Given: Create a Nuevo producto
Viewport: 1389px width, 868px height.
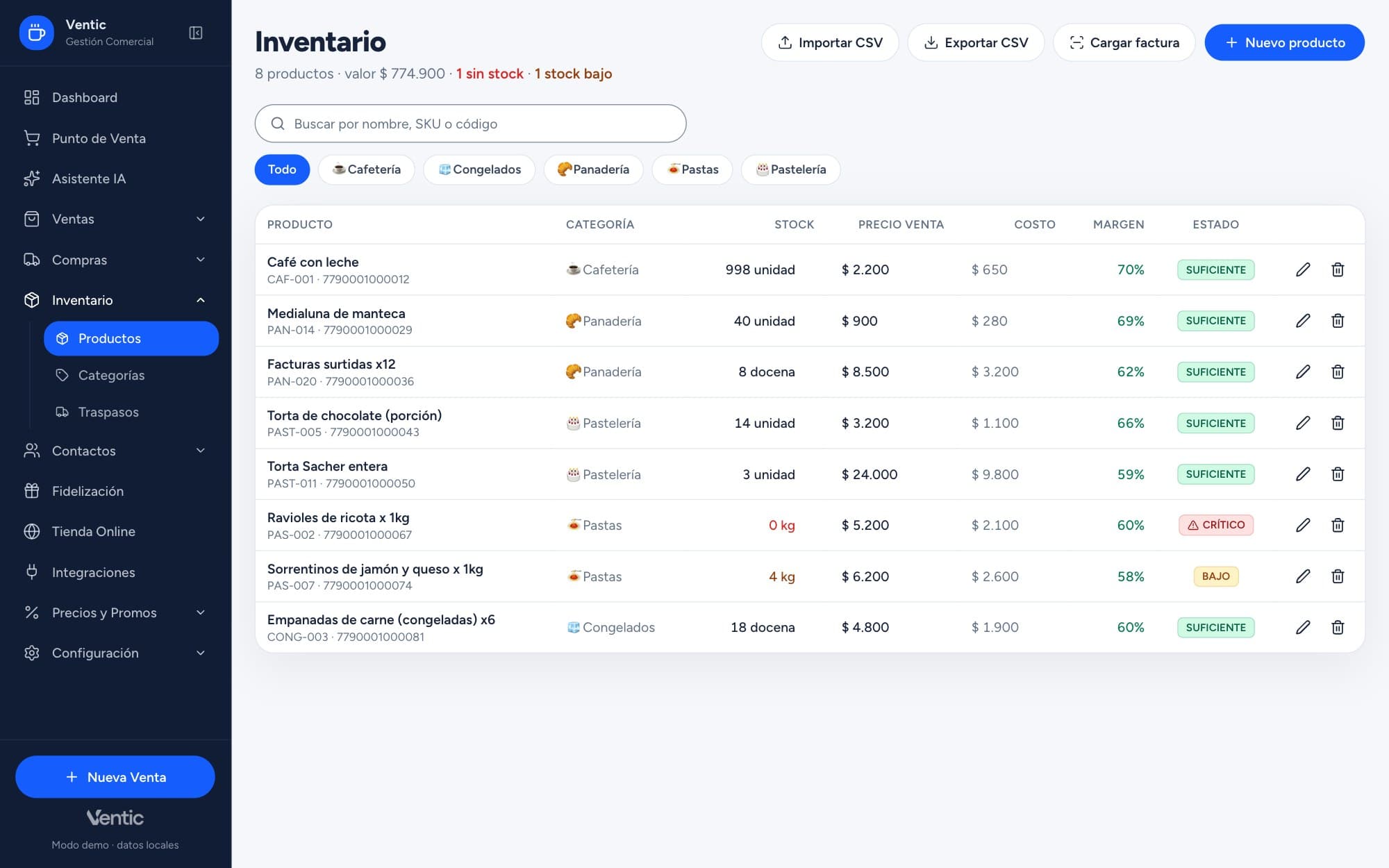Looking at the screenshot, I should tap(1285, 42).
